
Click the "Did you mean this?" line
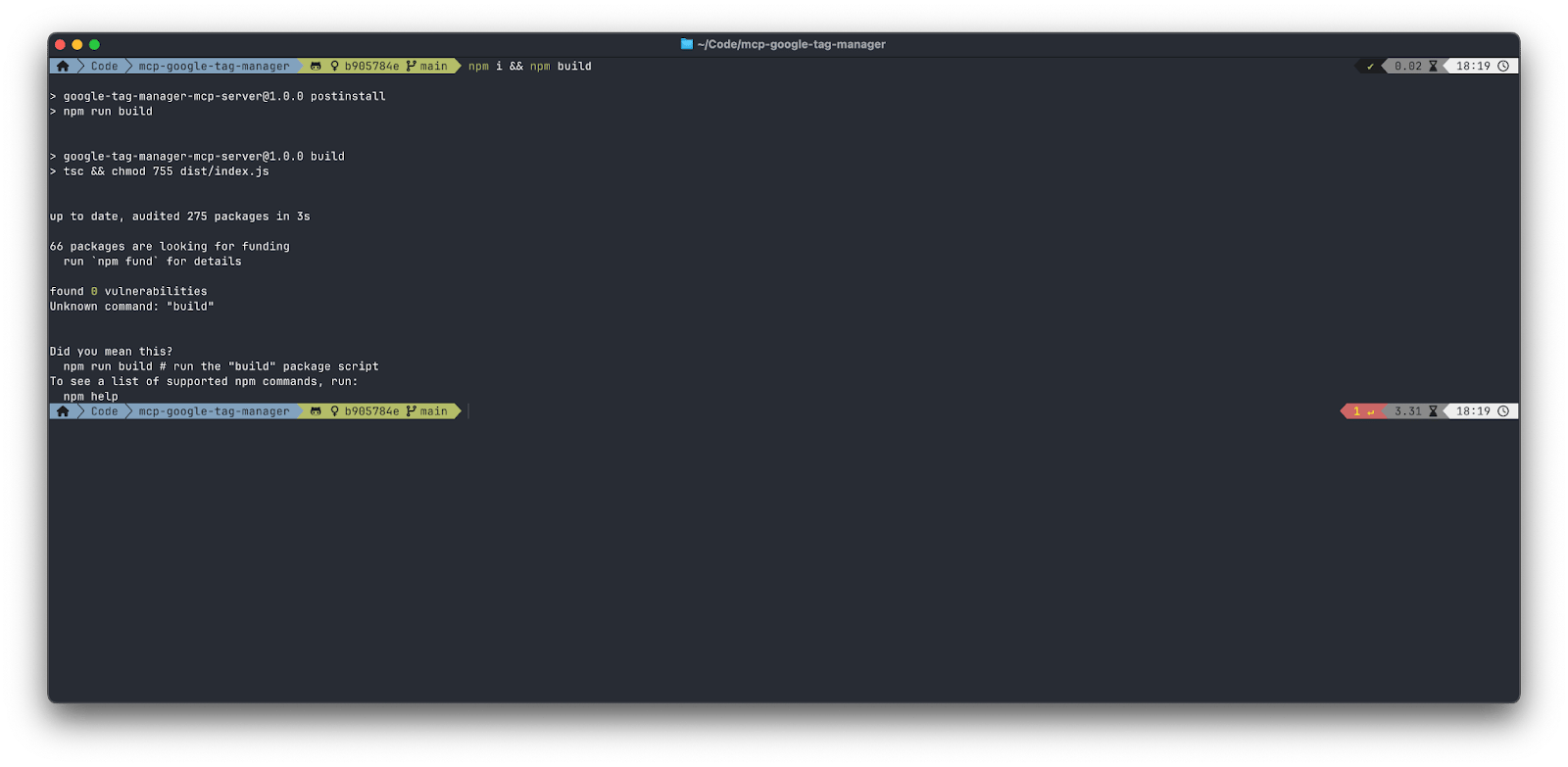112,352
